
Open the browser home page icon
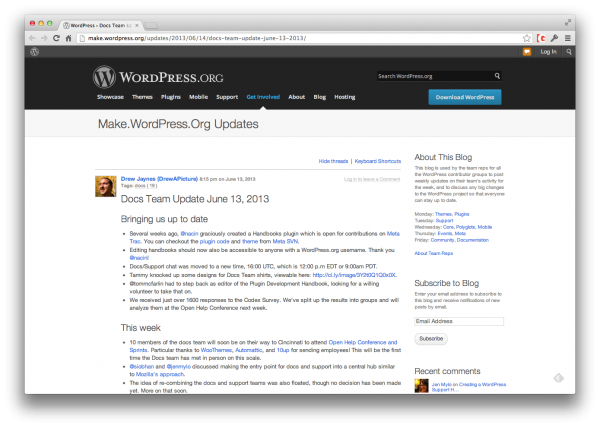click(68, 38)
